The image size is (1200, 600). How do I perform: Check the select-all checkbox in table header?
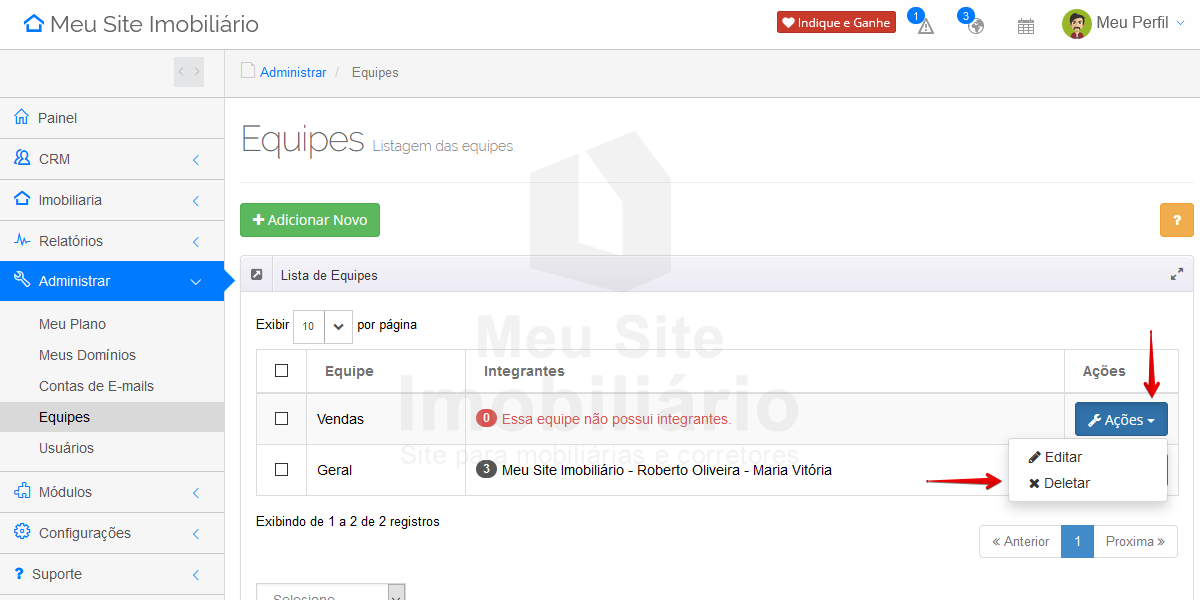click(281, 371)
